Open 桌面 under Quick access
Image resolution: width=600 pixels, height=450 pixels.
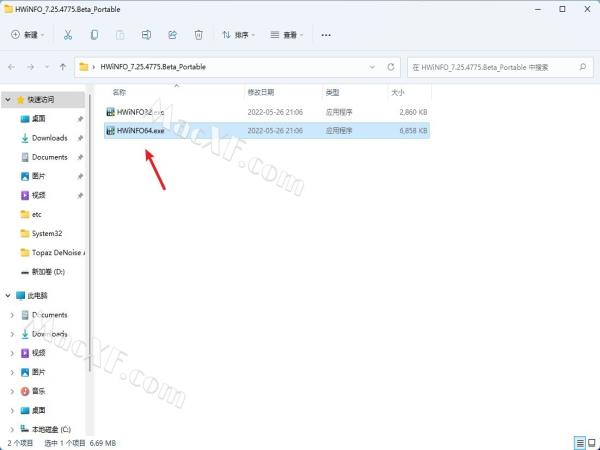(x=38, y=119)
